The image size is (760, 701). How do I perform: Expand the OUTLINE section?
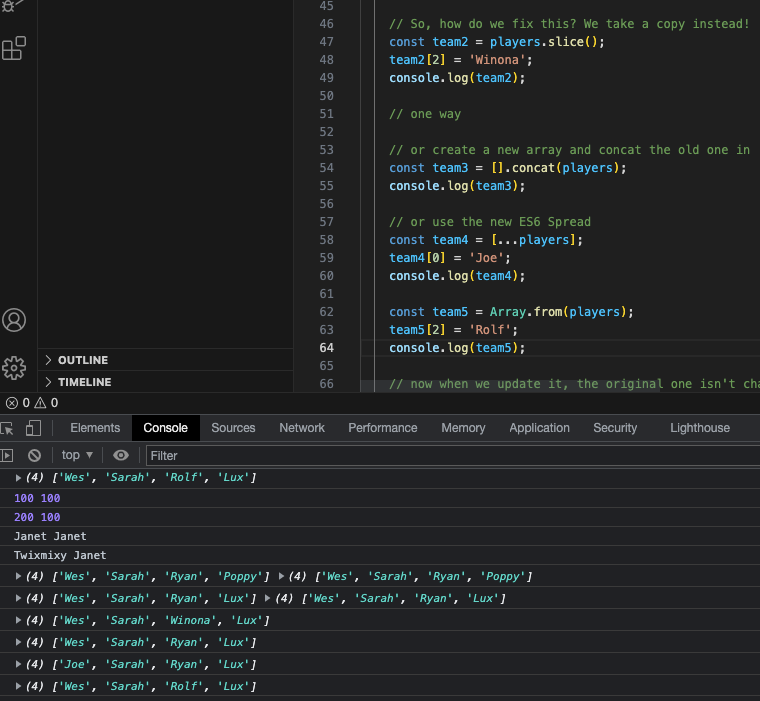tap(83, 360)
